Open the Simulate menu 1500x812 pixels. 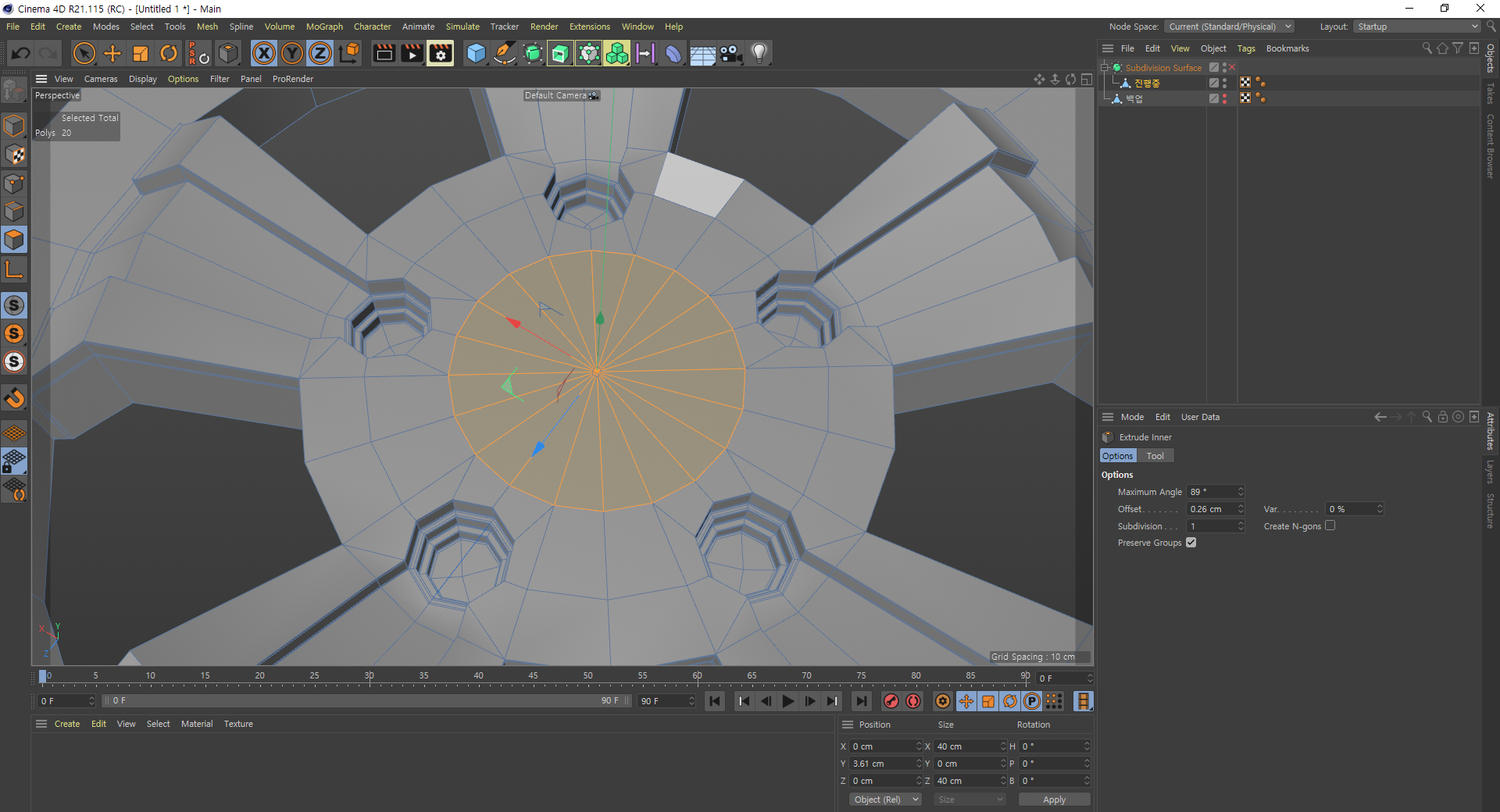coord(462,27)
